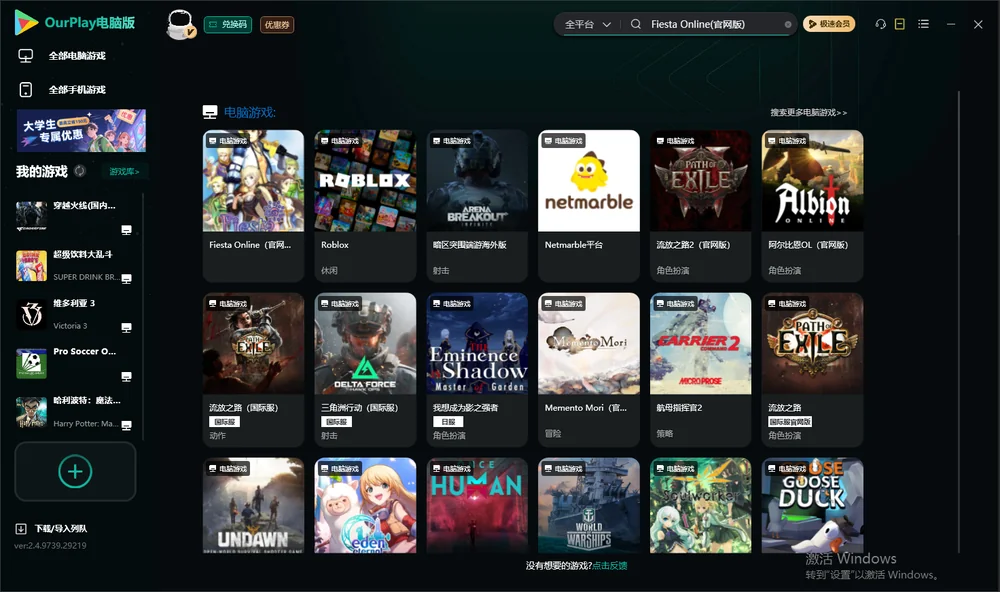Click the add game plus icon
Viewport: 1000px width, 592px height.
pos(75,471)
